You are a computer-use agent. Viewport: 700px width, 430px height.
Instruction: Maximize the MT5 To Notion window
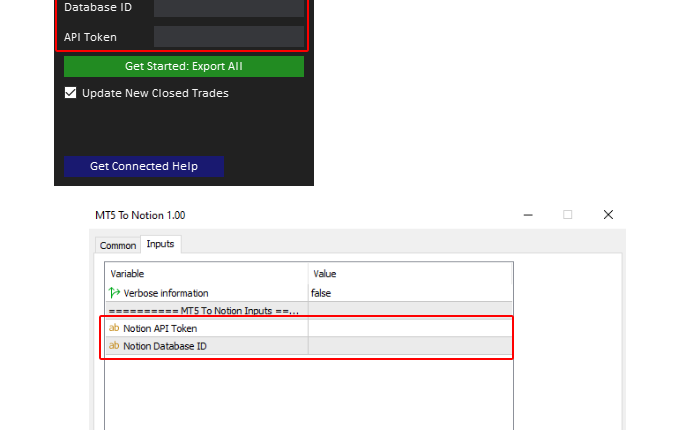pos(567,215)
